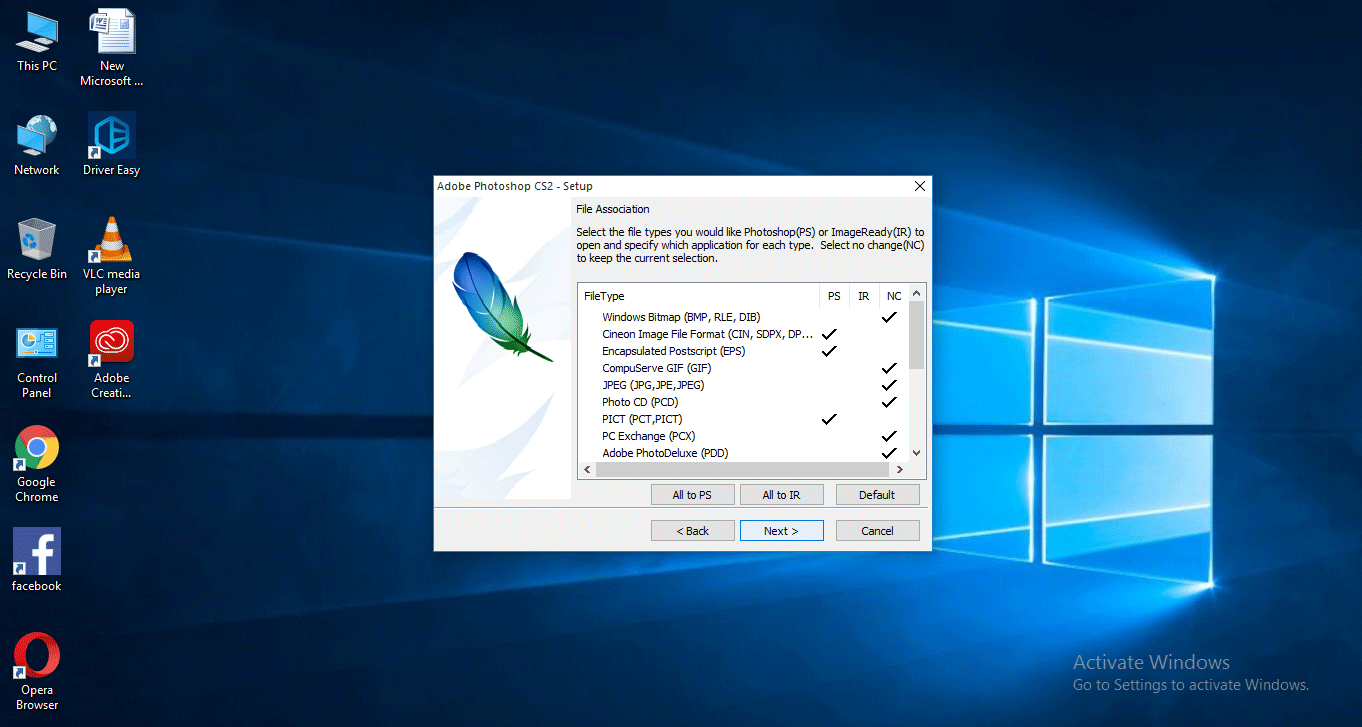Select the Adobe Creative Cloud shortcut icon

[x=112, y=360]
